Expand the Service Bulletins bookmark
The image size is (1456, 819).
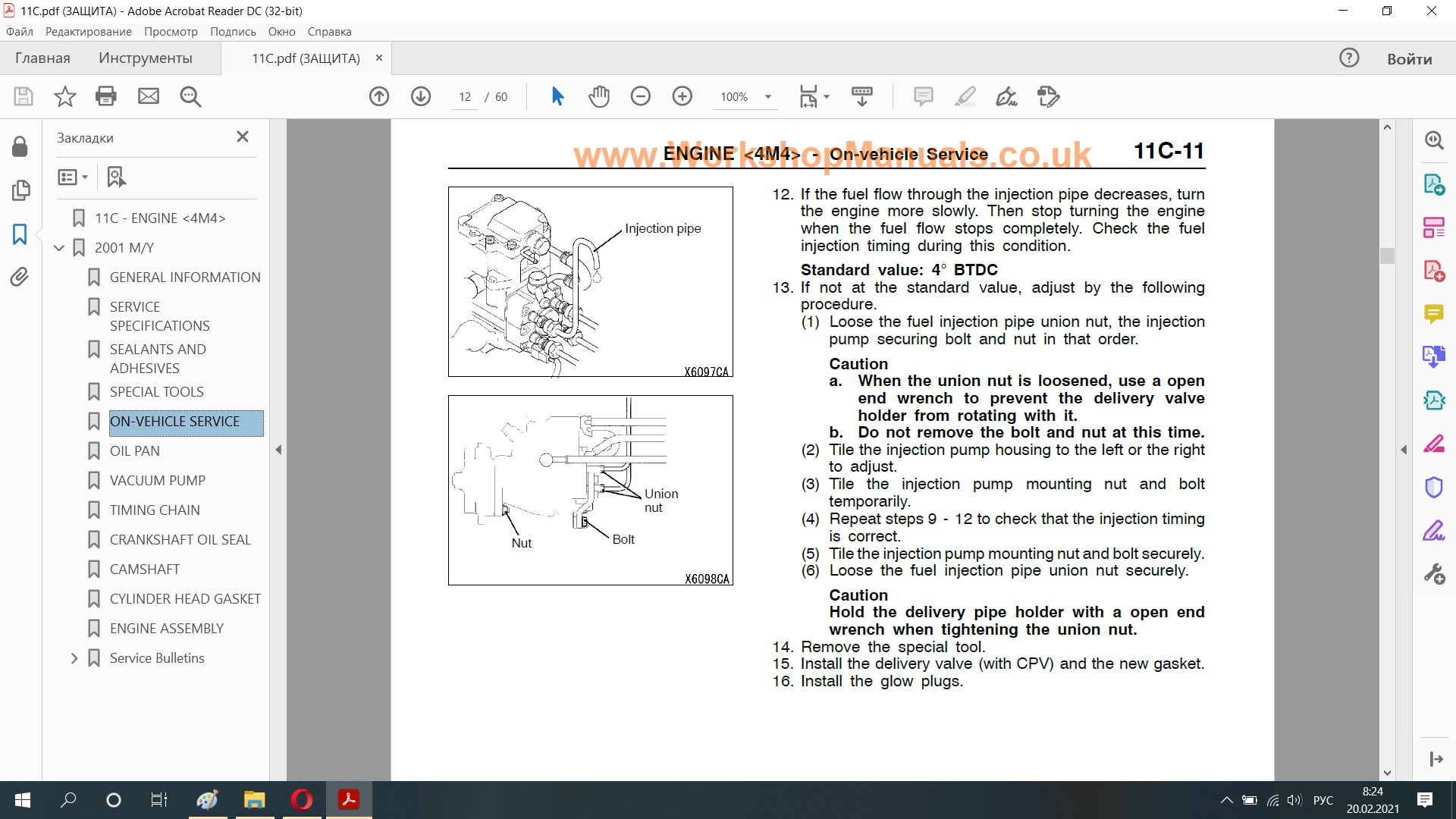[74, 658]
